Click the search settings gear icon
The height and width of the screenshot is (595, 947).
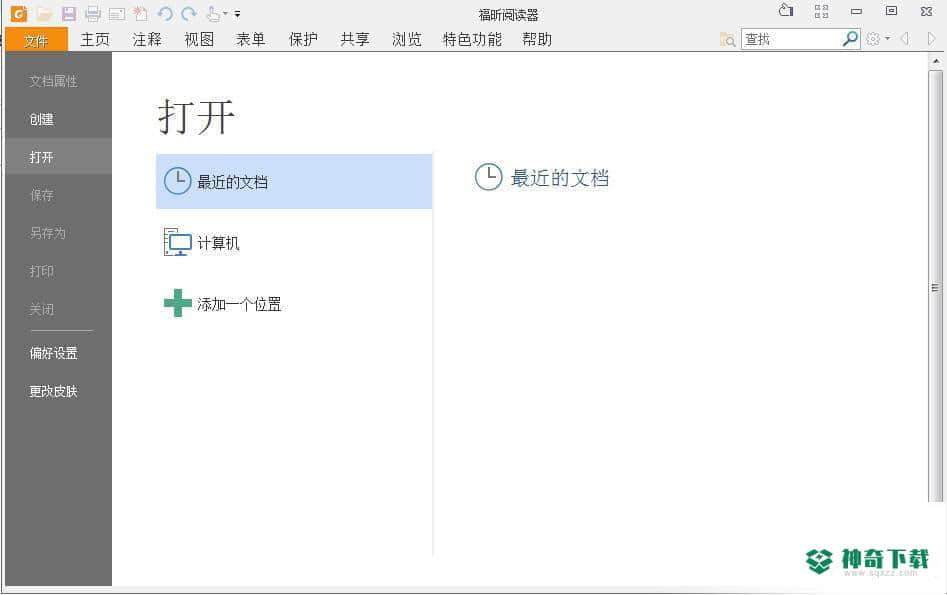tap(873, 39)
